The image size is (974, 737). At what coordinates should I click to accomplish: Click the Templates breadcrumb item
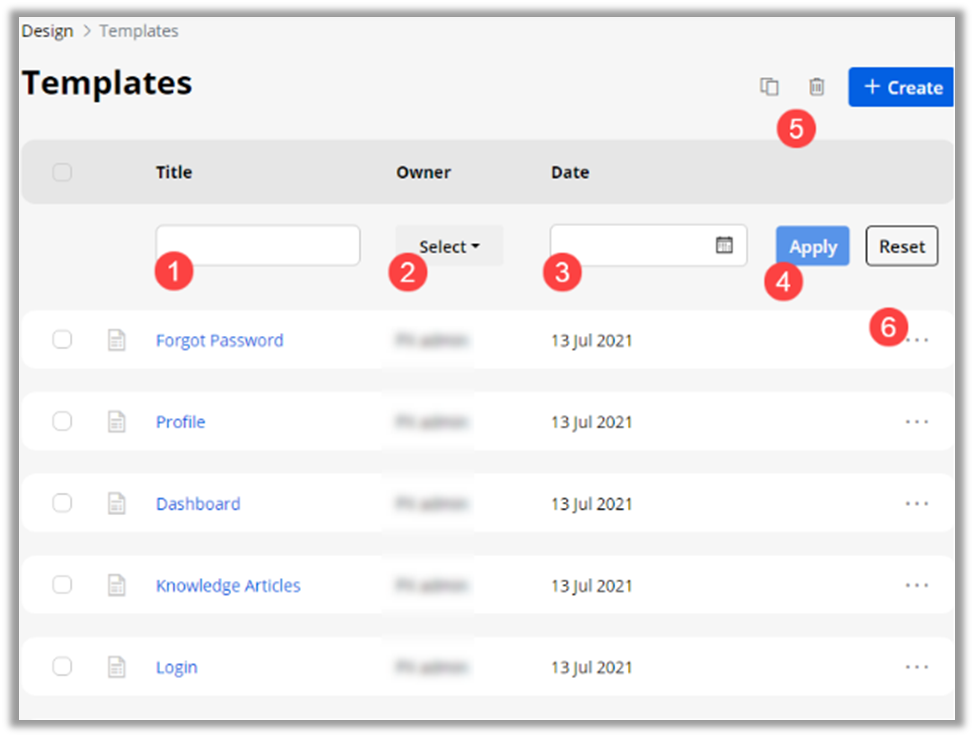[139, 31]
